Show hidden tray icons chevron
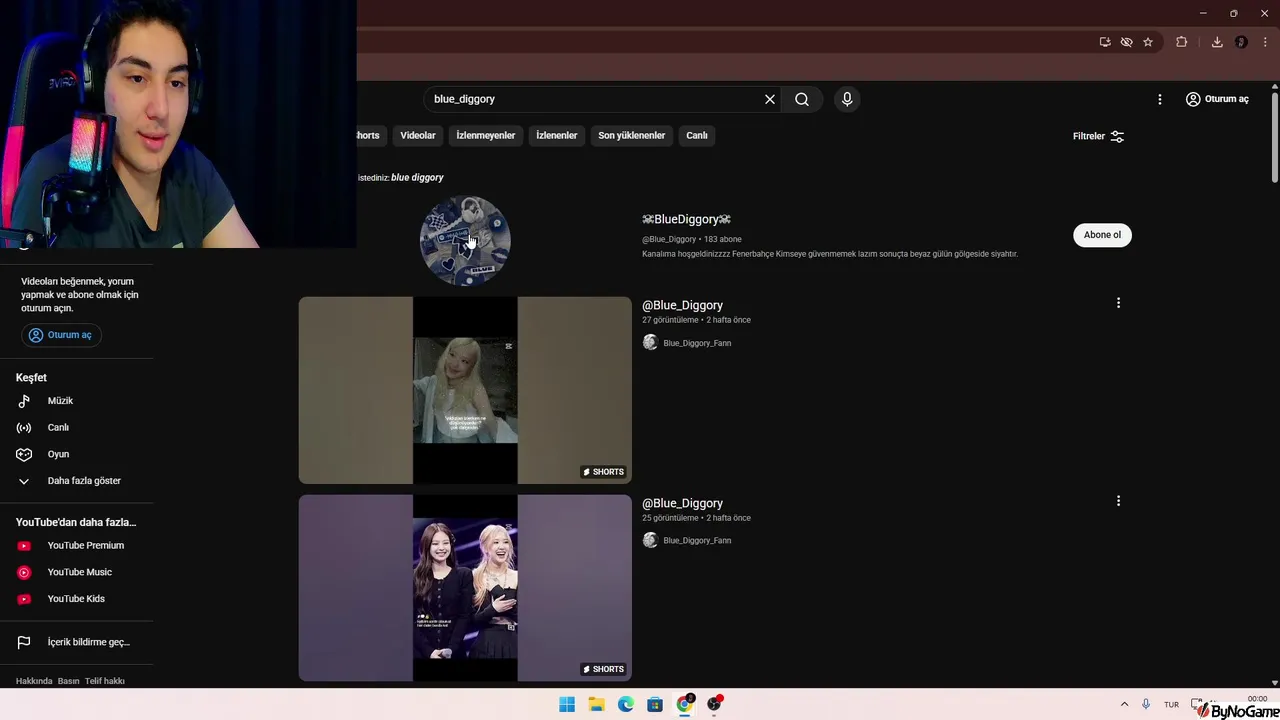This screenshot has width=1280, height=720. pos(1124,704)
